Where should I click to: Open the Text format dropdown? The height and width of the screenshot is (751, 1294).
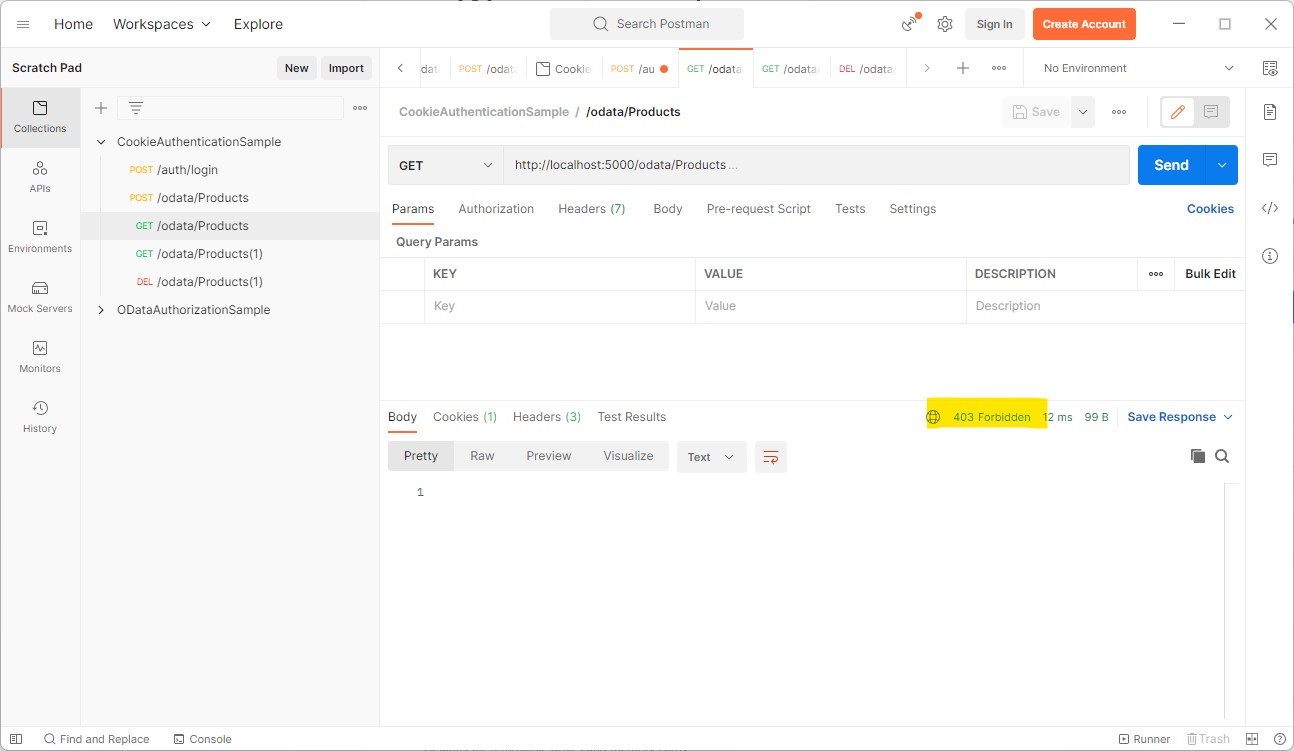[x=712, y=457]
